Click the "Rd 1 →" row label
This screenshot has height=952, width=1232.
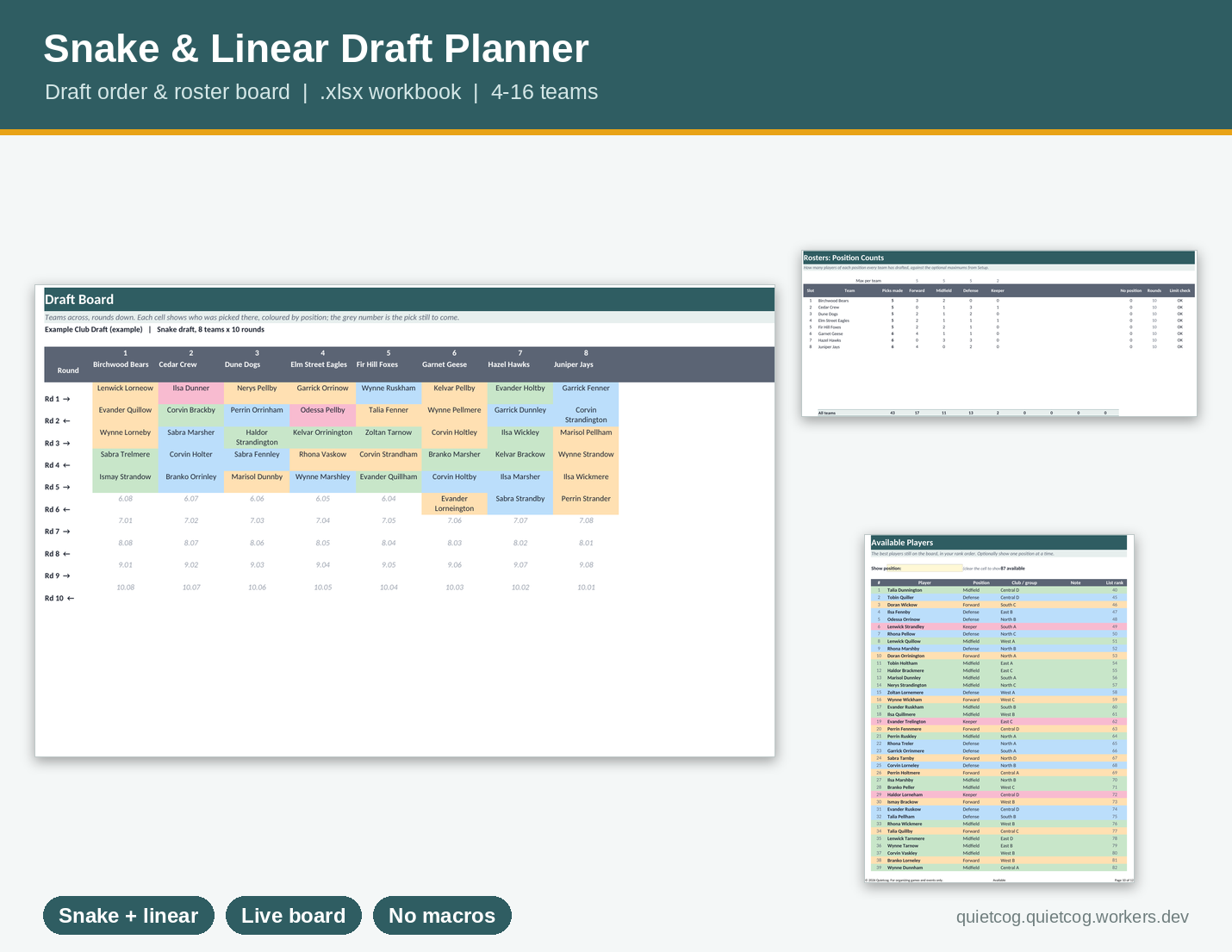pos(58,399)
